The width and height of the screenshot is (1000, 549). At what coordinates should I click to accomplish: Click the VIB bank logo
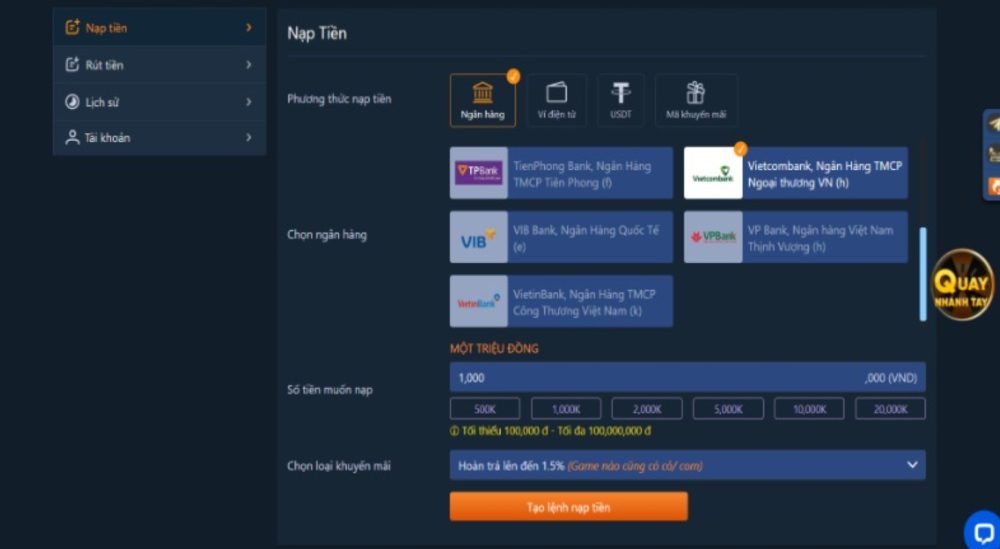pos(479,237)
